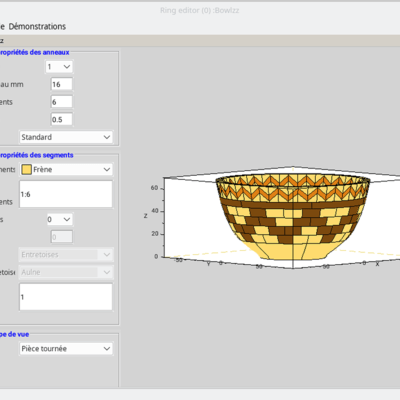The height and width of the screenshot is (400, 400).
Task: Click the segment range box showing 1:6
Action: pyautogui.click(x=66, y=194)
